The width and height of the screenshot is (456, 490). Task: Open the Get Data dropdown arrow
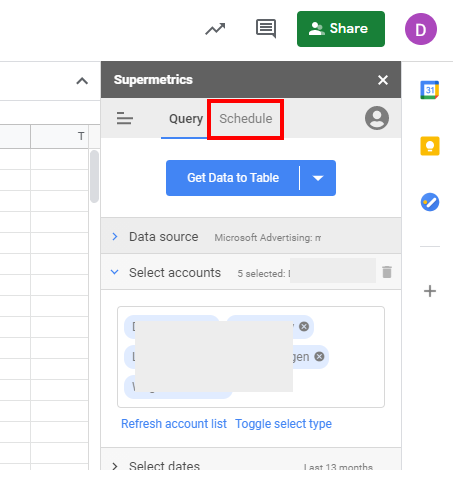318,178
